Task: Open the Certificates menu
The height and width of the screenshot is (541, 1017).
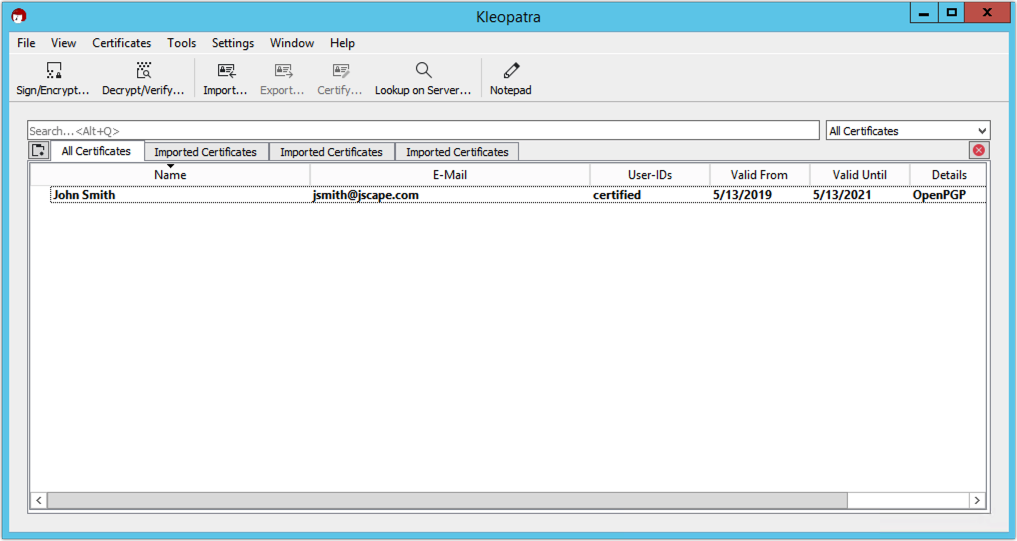Action: pyautogui.click(x=121, y=43)
